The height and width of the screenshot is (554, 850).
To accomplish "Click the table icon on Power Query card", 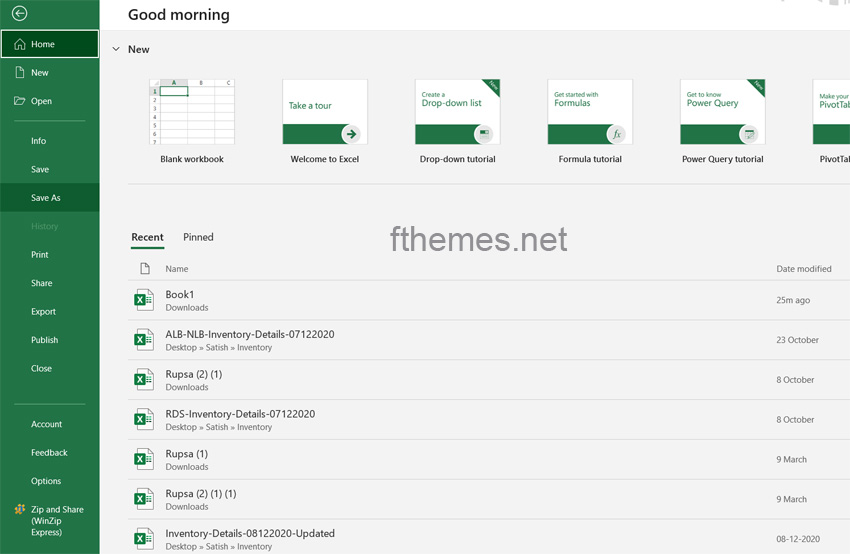I will click(749, 134).
